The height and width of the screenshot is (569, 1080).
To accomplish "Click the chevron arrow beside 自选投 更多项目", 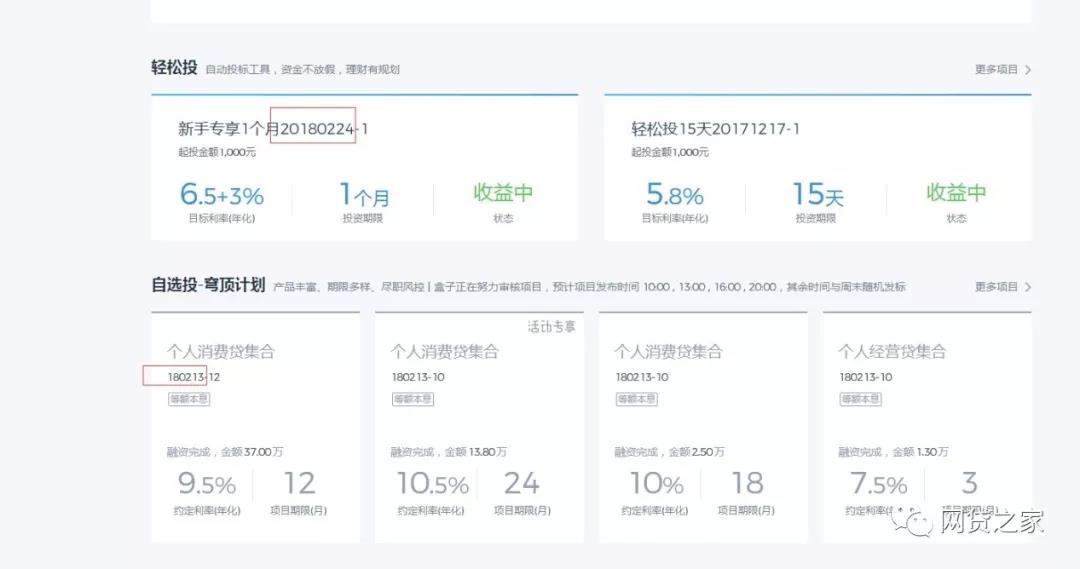I will [x=1028, y=287].
